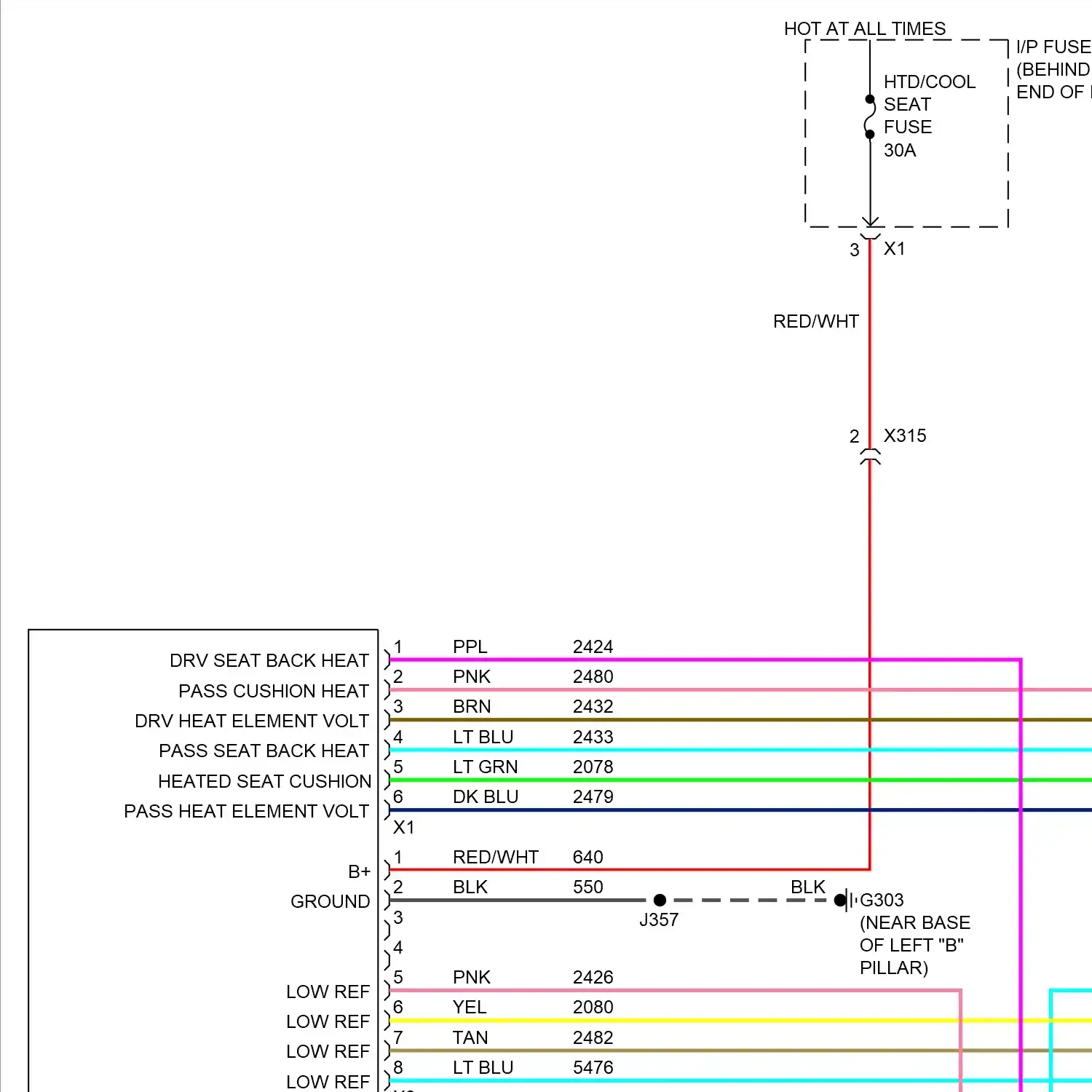Select the G303 ground label
This screenshot has height=1092, width=1092.
[x=882, y=901]
